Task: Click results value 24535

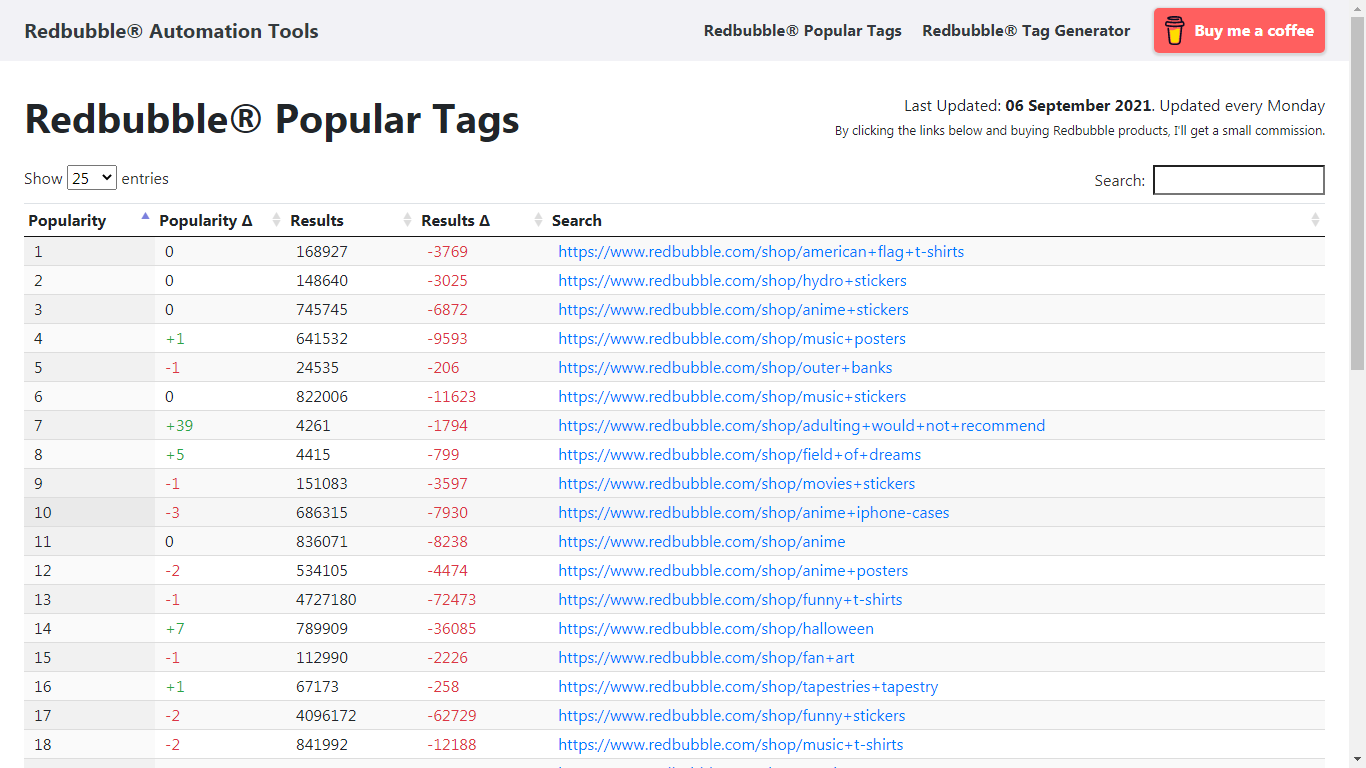Action: tap(318, 368)
